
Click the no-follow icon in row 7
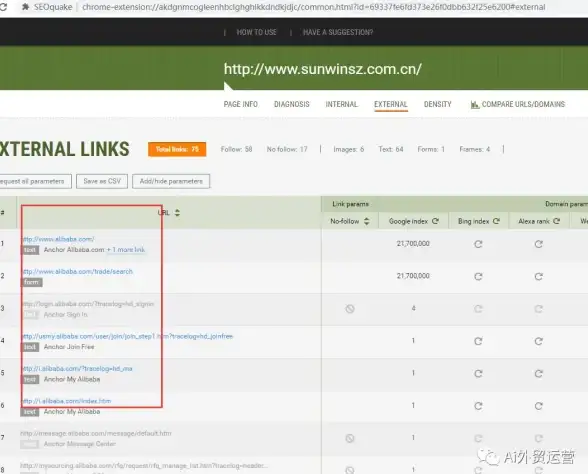coord(350,438)
